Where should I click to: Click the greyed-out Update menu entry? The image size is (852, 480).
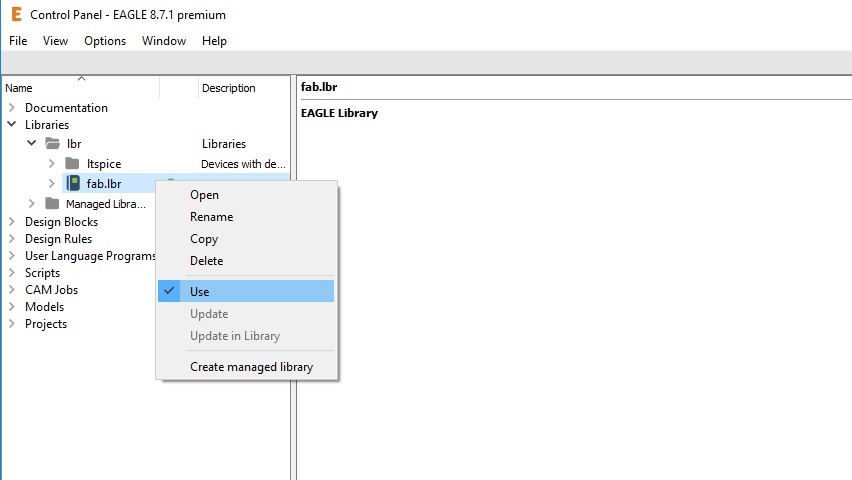point(246,314)
